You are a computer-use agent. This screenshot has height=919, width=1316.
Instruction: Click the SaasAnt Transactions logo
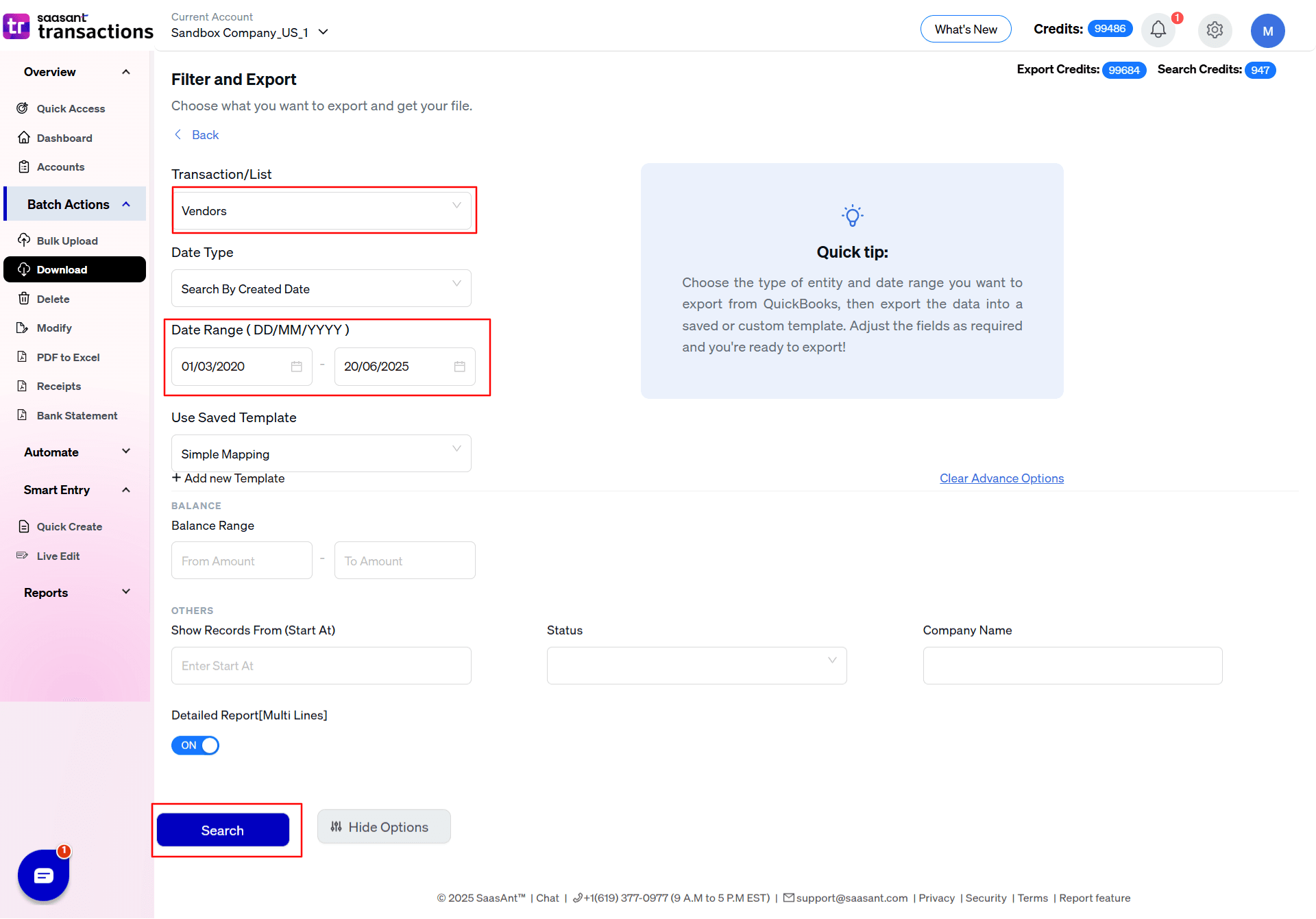78,27
